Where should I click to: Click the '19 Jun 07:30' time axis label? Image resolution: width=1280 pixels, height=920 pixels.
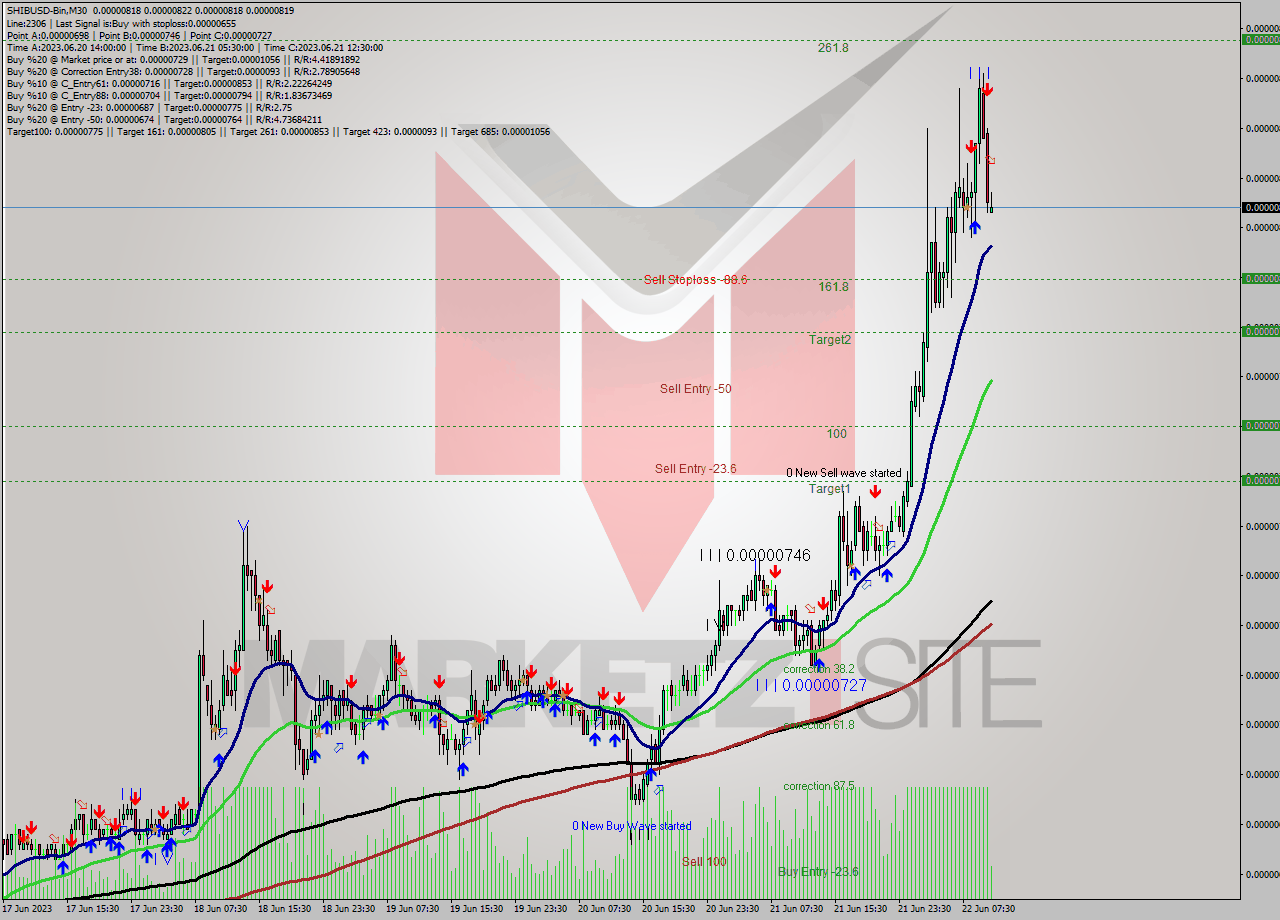pyautogui.click(x=413, y=909)
